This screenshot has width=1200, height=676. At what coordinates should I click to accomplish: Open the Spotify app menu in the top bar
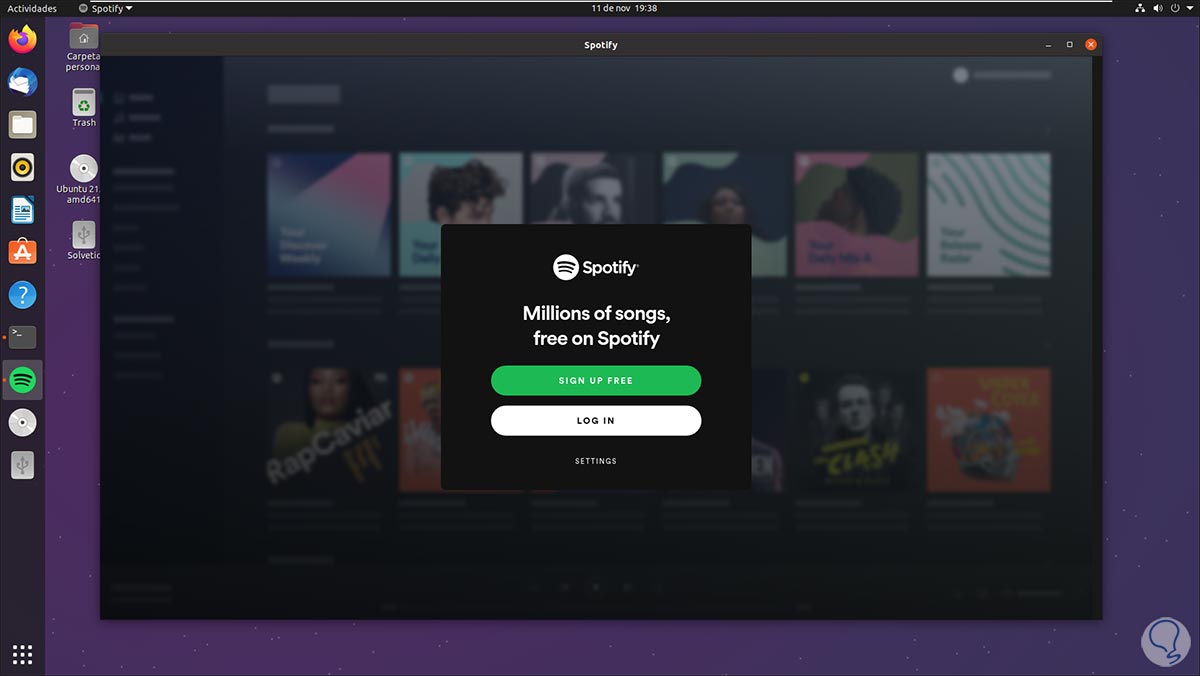(x=105, y=8)
